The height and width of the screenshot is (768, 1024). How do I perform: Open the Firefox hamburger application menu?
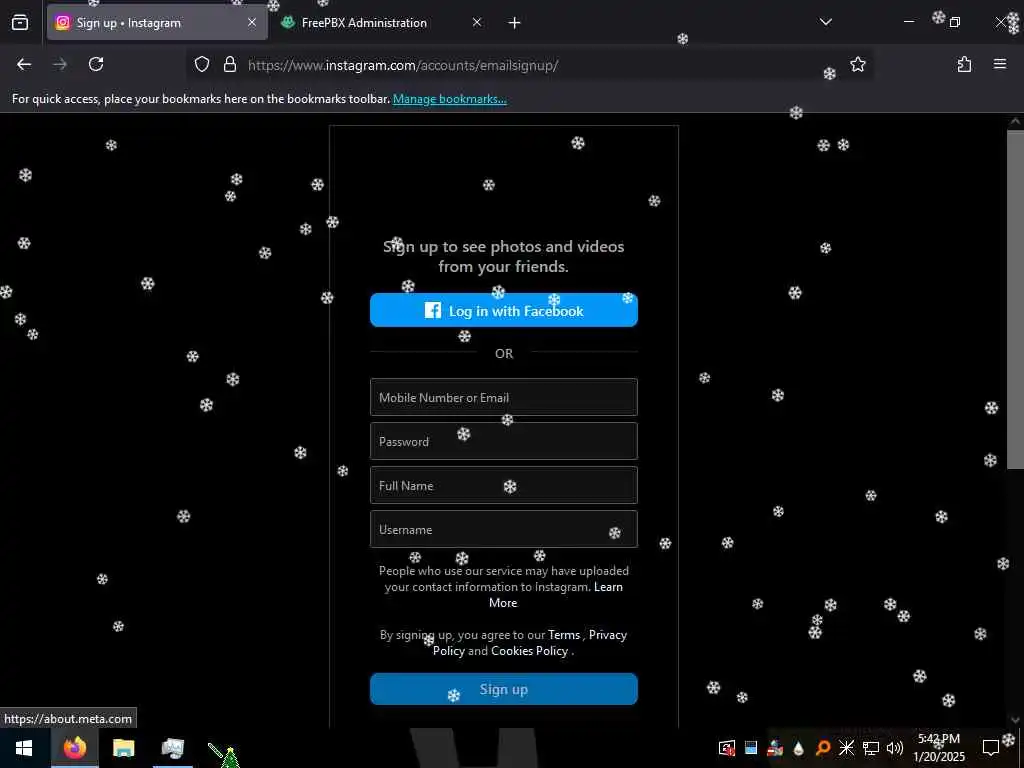(999, 64)
